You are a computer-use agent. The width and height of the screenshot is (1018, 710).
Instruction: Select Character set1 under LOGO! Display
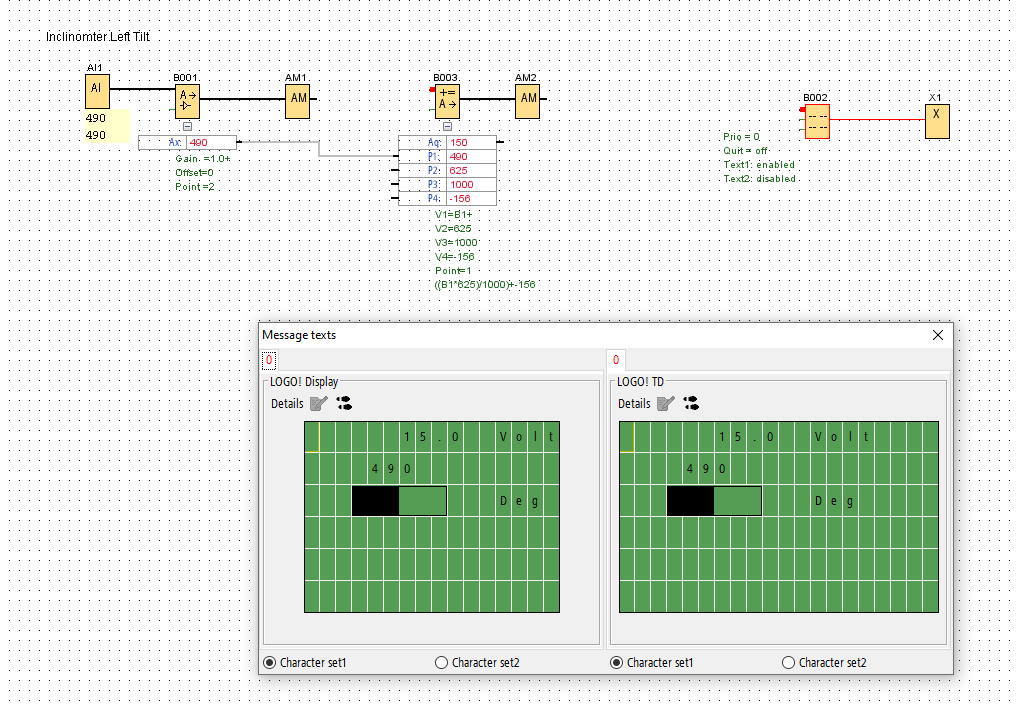[269, 662]
